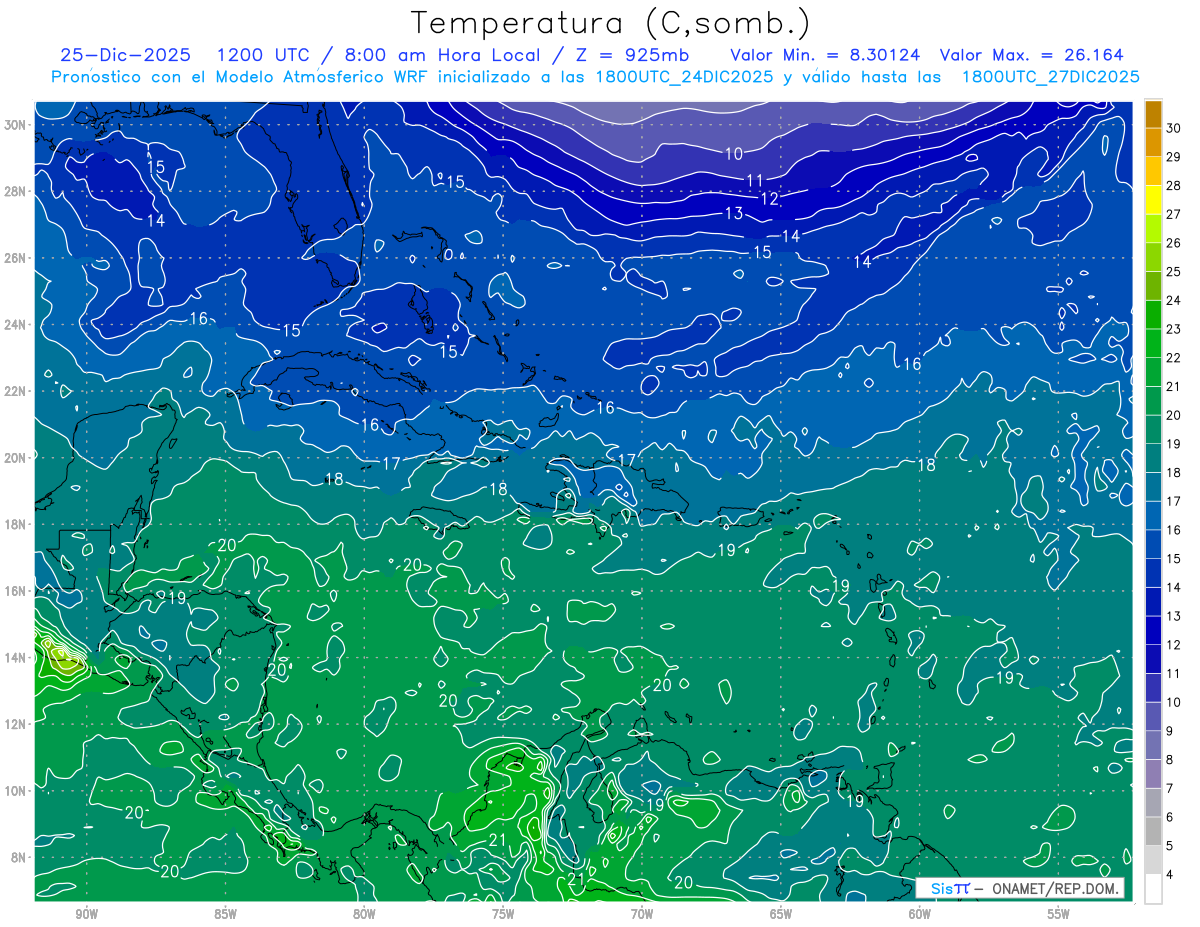Viewport: 1200px width, 927px height.
Task: Click the "70W" longitude label
Action: pyautogui.click(x=642, y=914)
